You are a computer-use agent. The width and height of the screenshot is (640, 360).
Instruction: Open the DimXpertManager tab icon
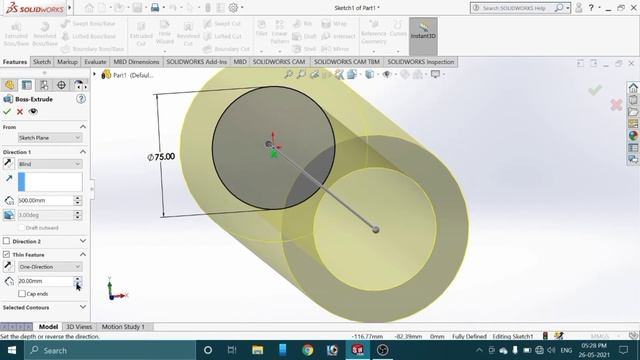[x=61, y=85]
